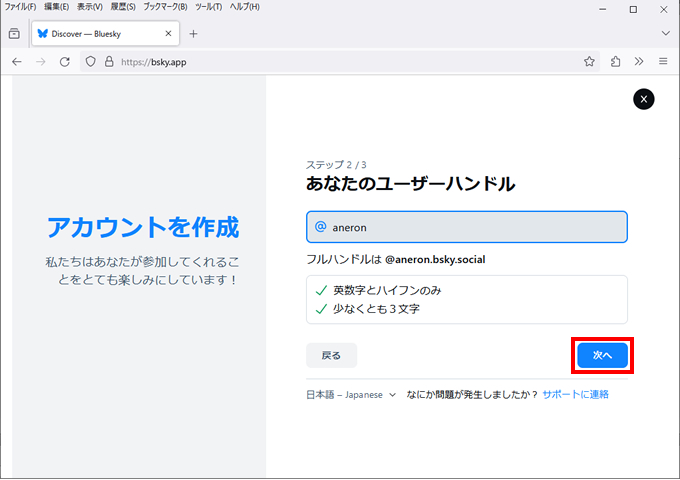680x480 pixels.
Task: Open the 編集(E) menu
Action: 56,7
